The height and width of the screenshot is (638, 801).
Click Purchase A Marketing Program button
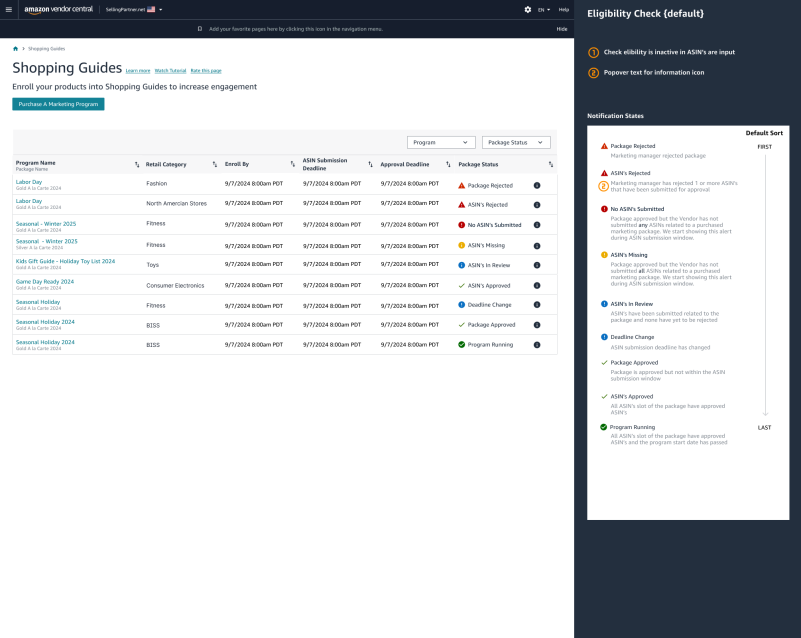(58, 104)
